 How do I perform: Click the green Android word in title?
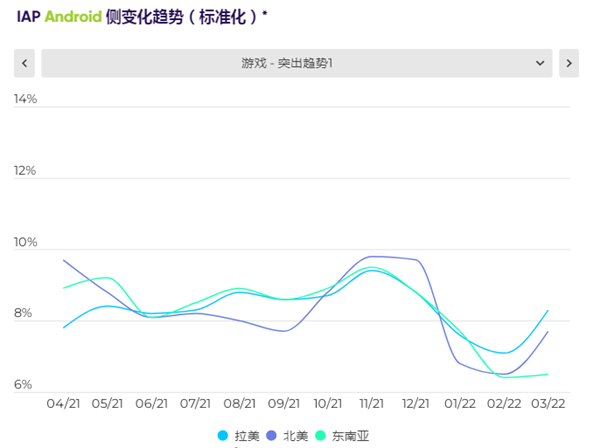(x=73, y=17)
